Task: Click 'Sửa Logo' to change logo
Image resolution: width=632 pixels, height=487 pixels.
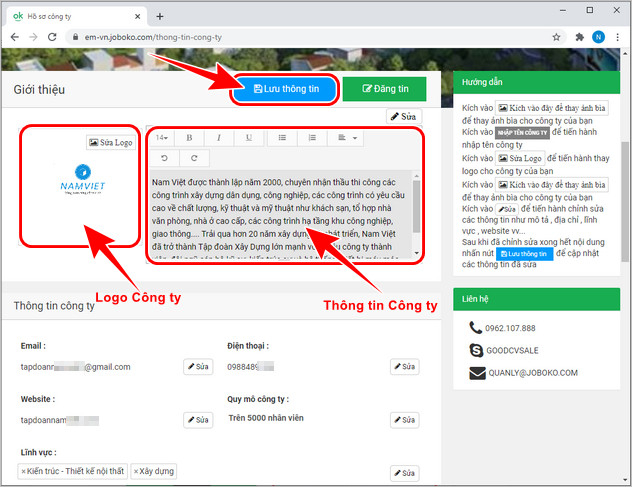Action: coord(110,143)
